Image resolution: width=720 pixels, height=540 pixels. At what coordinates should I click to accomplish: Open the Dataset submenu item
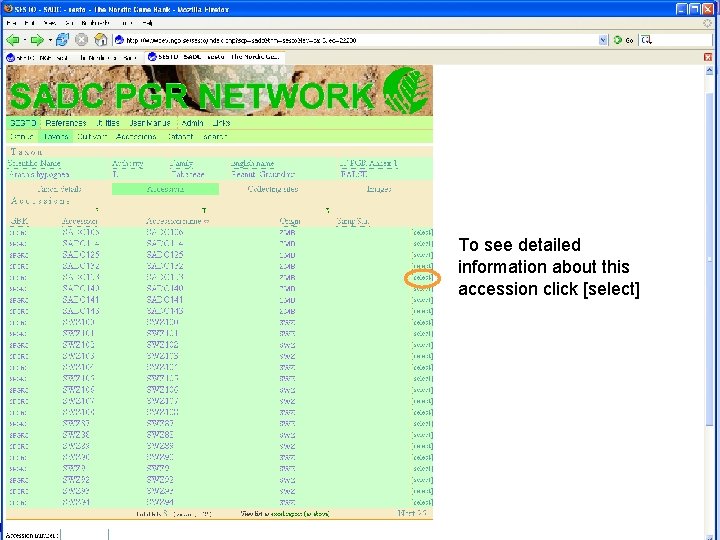pyautogui.click(x=180, y=137)
